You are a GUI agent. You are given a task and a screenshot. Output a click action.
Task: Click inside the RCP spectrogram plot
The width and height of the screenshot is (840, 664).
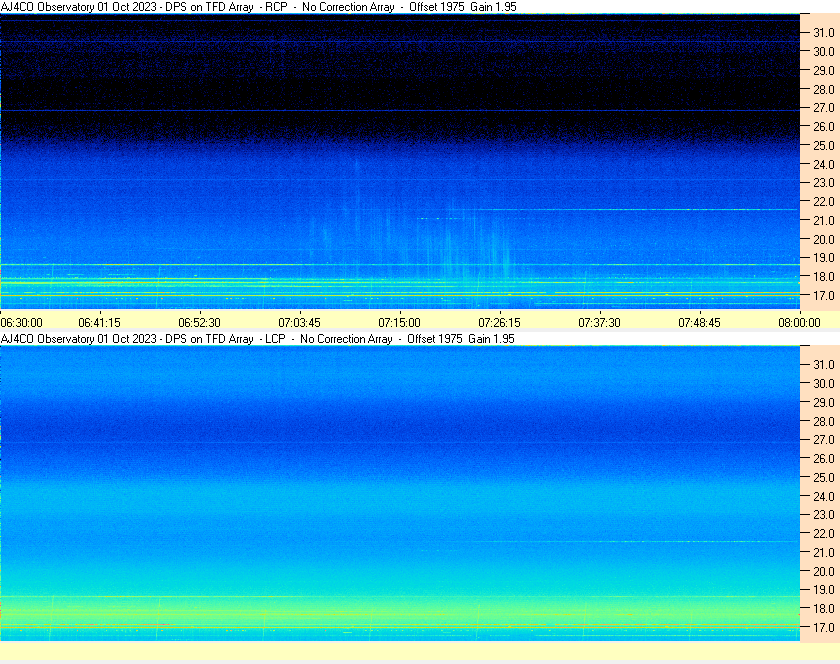[400, 161]
